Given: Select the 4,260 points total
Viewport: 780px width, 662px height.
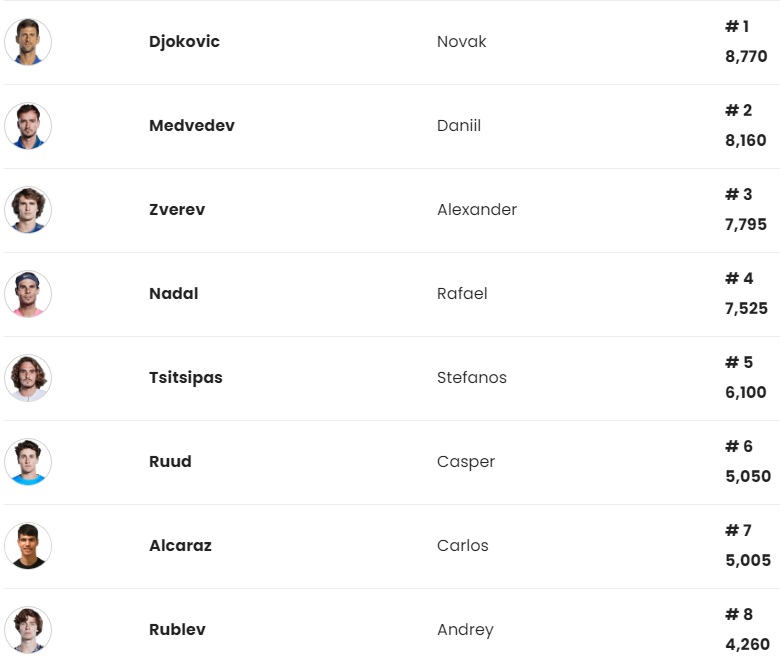Looking at the screenshot, I should click(746, 645).
